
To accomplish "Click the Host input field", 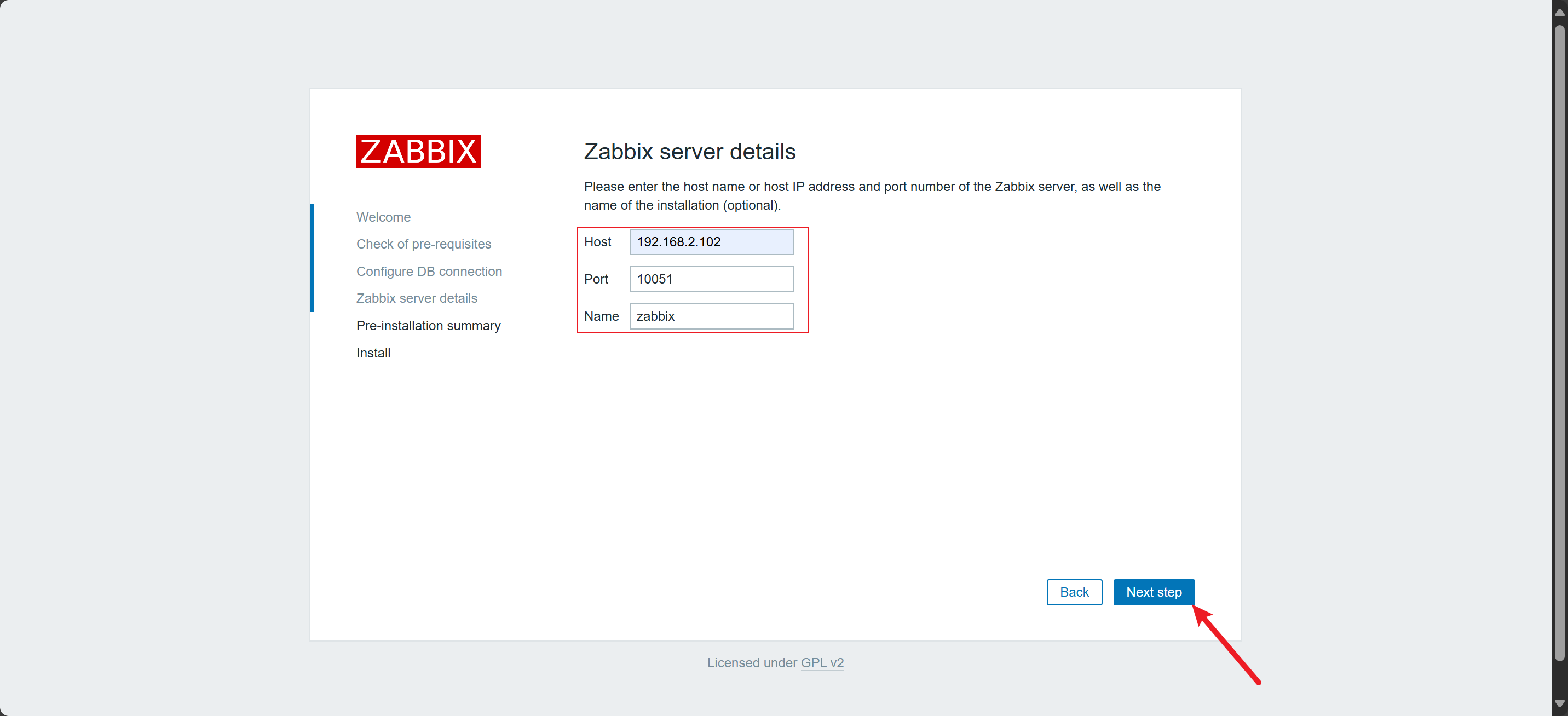I will point(711,242).
